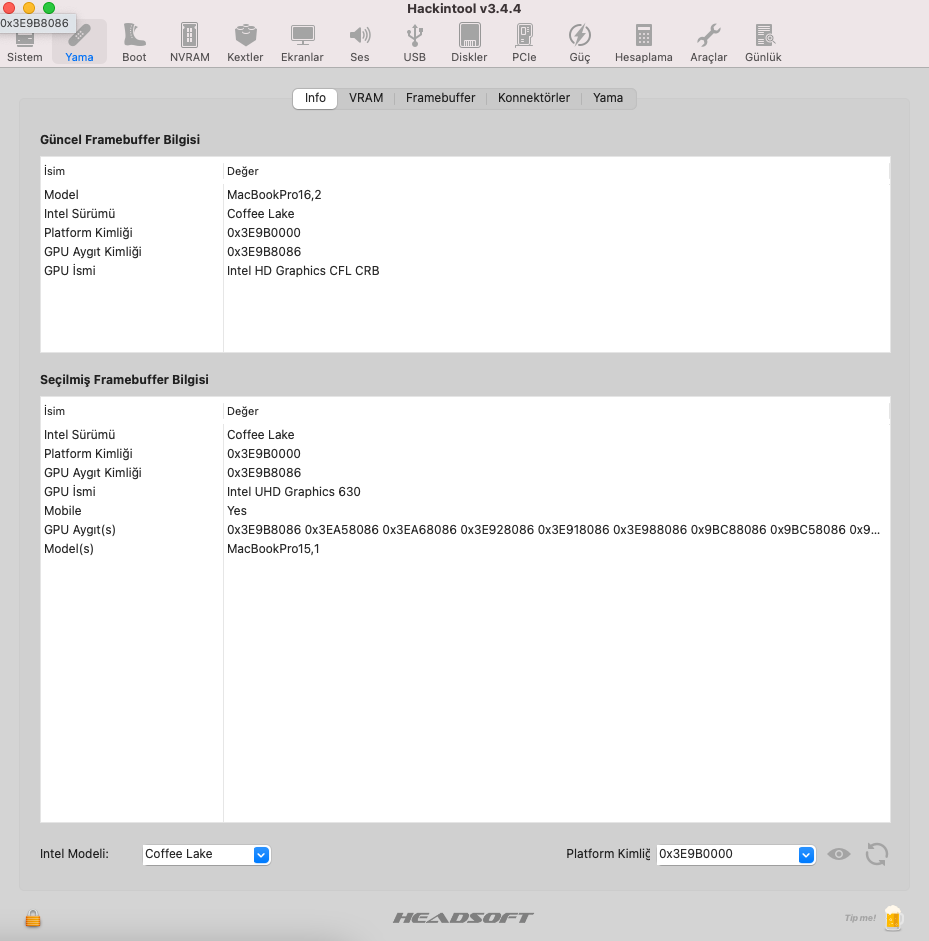Click the refresh arrows button
The width and height of the screenshot is (929, 941).
pos(877,854)
